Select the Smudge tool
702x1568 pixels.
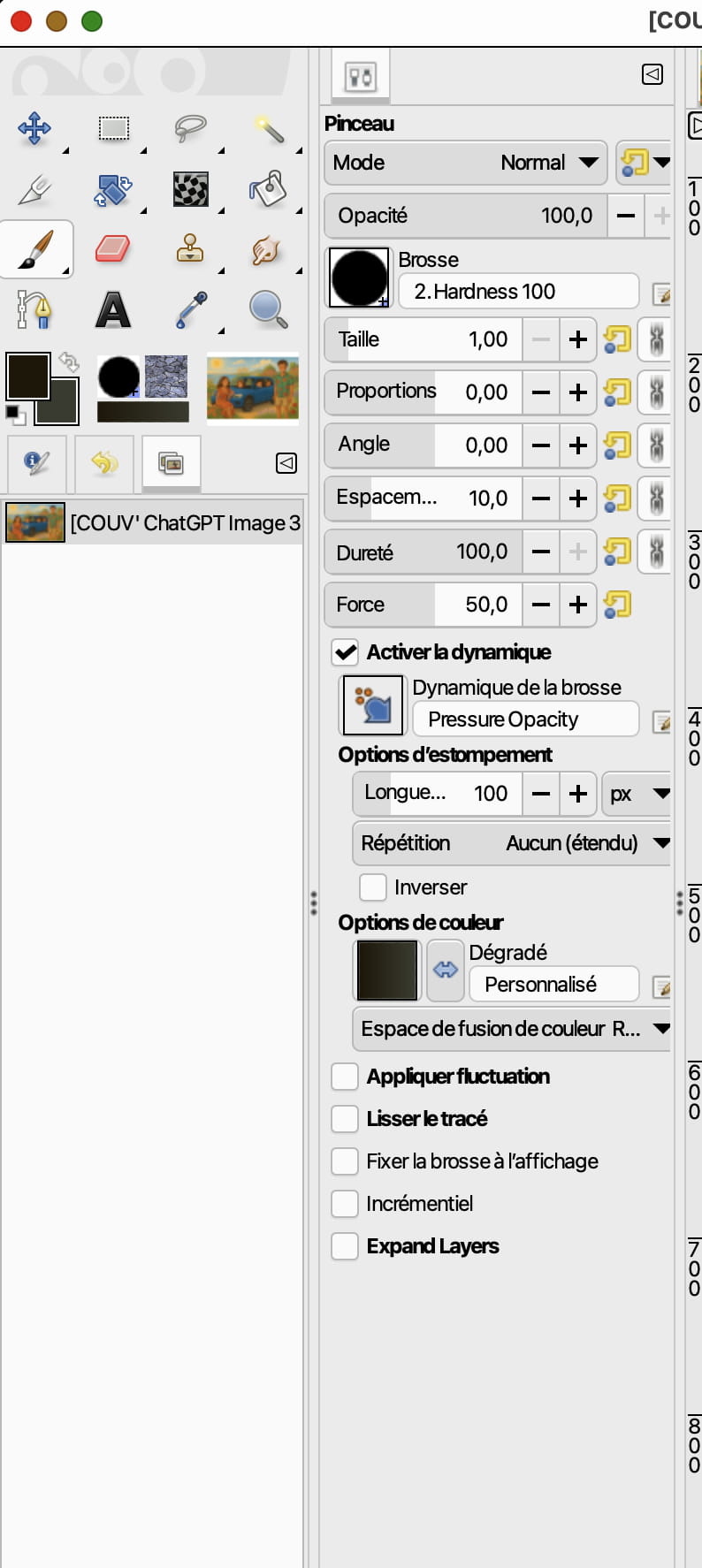268,249
